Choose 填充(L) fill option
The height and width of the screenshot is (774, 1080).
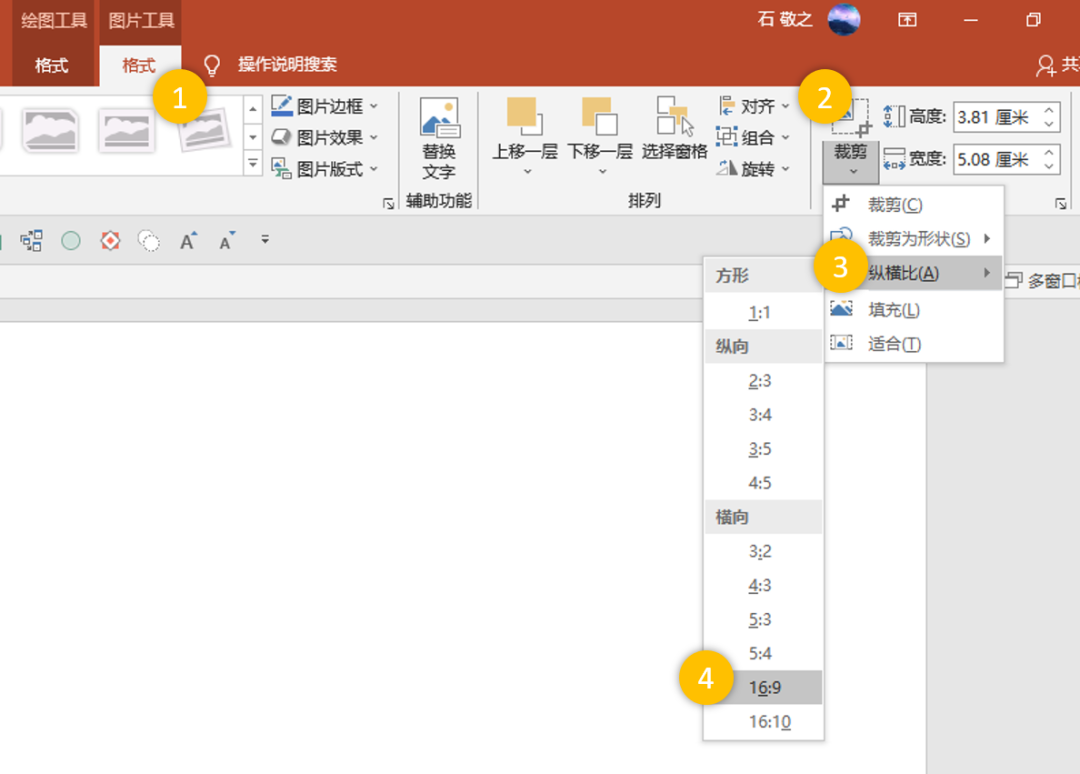[913, 310]
